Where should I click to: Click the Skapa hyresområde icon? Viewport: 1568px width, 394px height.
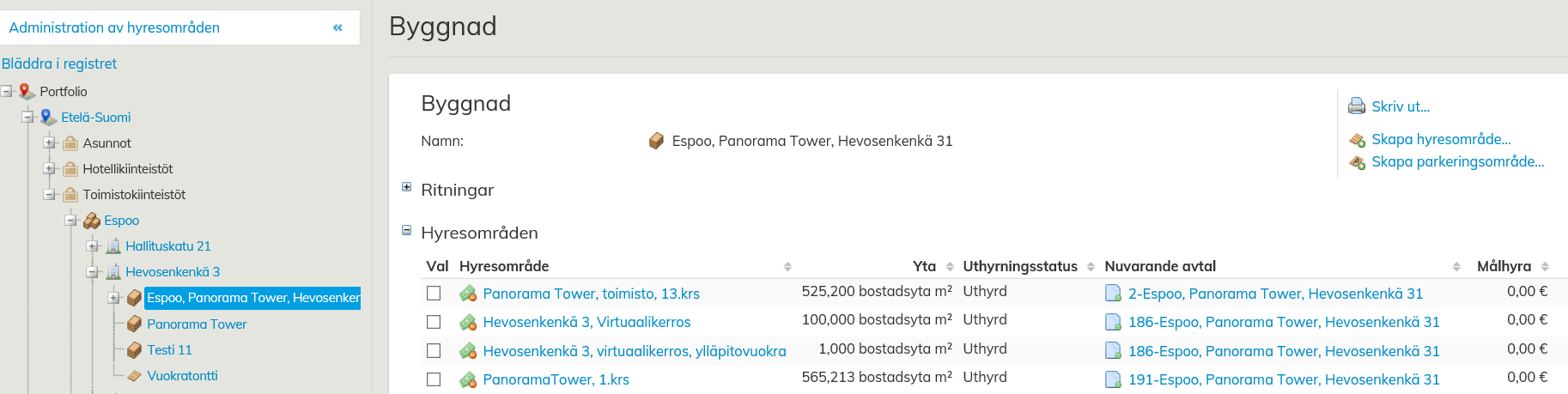1357,140
